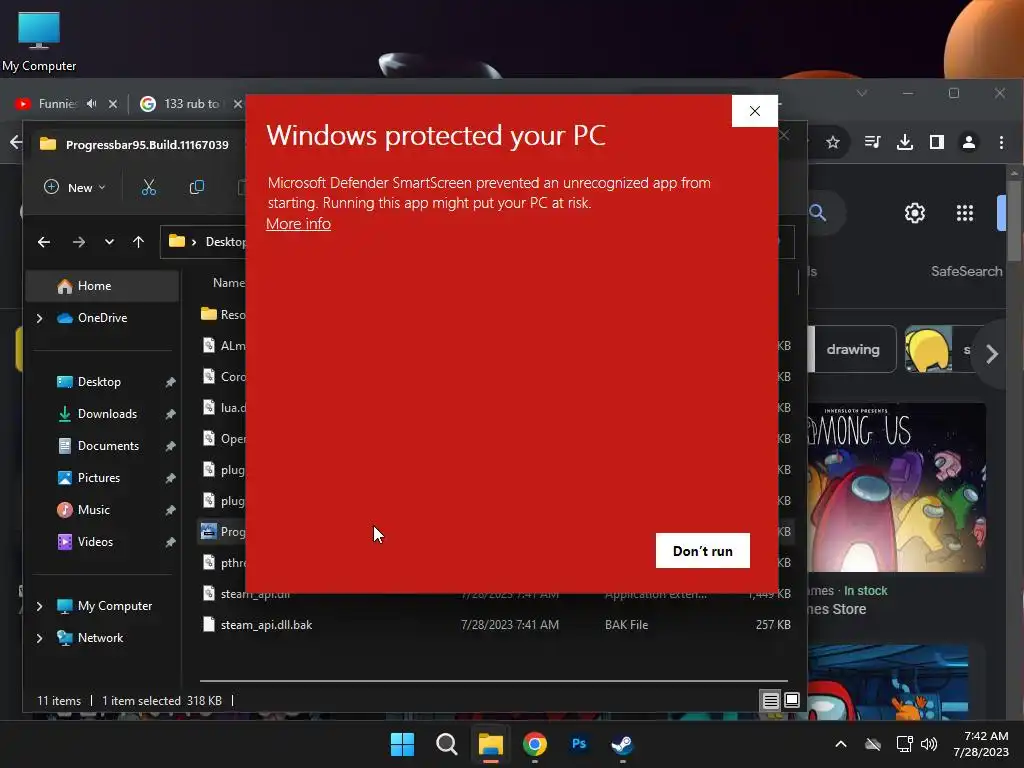
Task: Open Videos in Explorer quick access
Action: pyautogui.click(x=95, y=542)
